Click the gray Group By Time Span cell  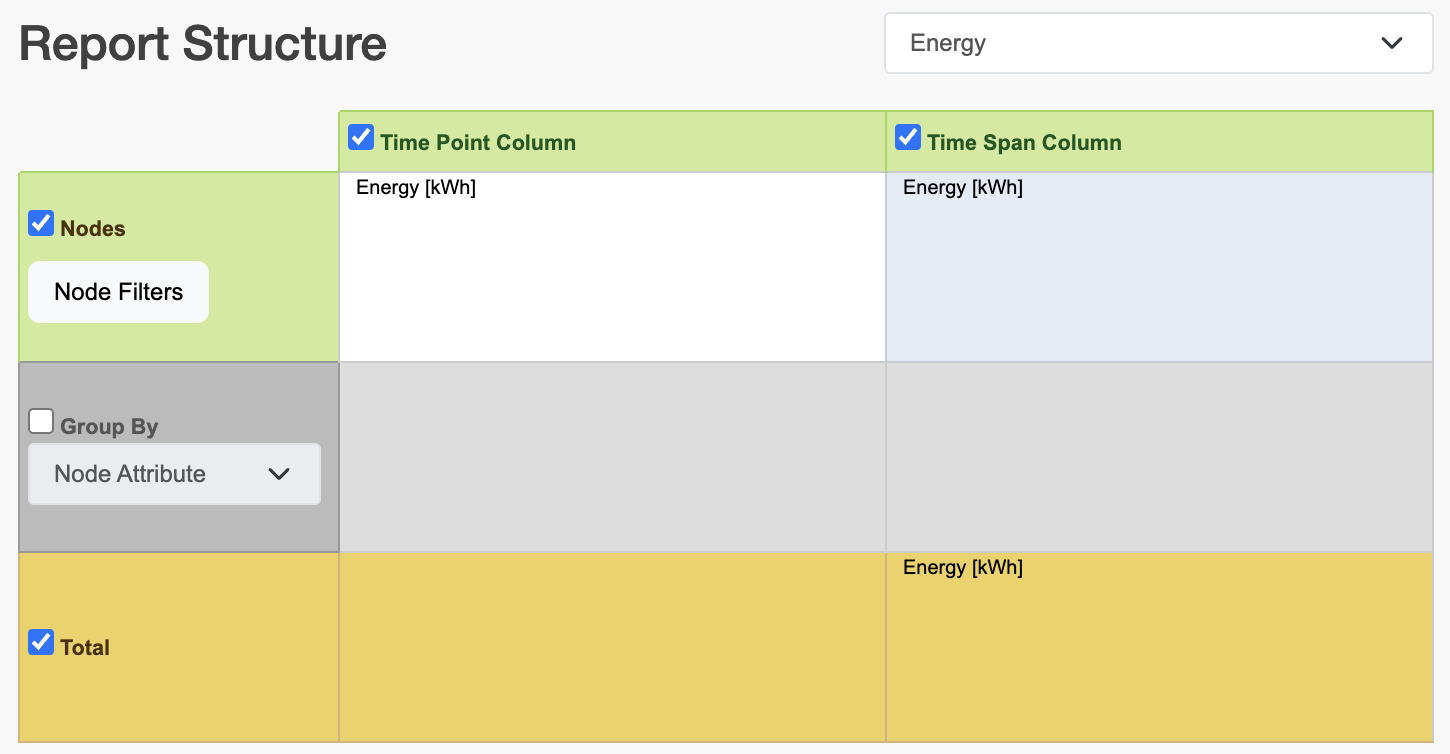[x=1159, y=457]
